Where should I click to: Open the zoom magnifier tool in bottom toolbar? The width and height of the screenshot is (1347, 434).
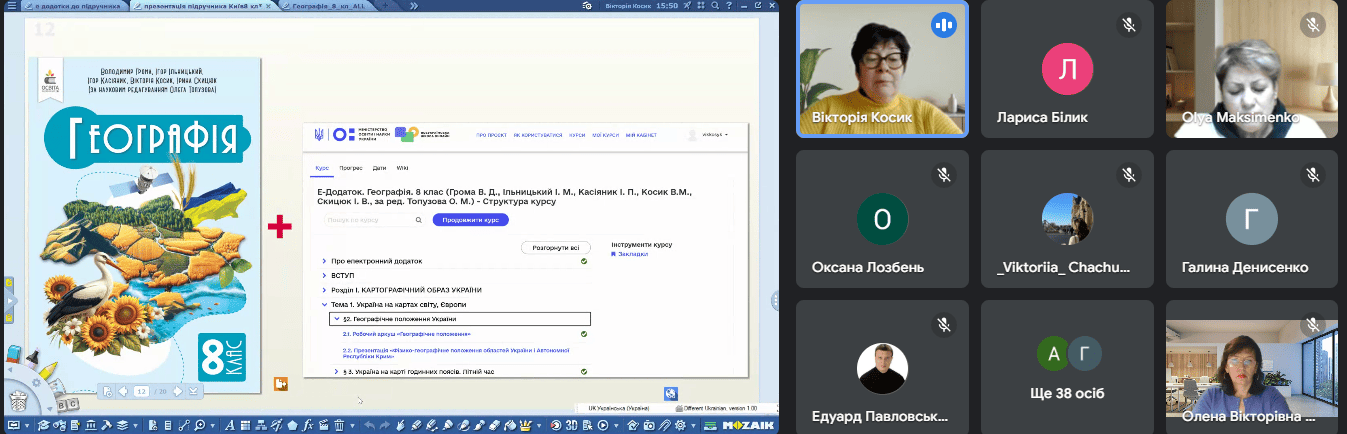coord(200,425)
